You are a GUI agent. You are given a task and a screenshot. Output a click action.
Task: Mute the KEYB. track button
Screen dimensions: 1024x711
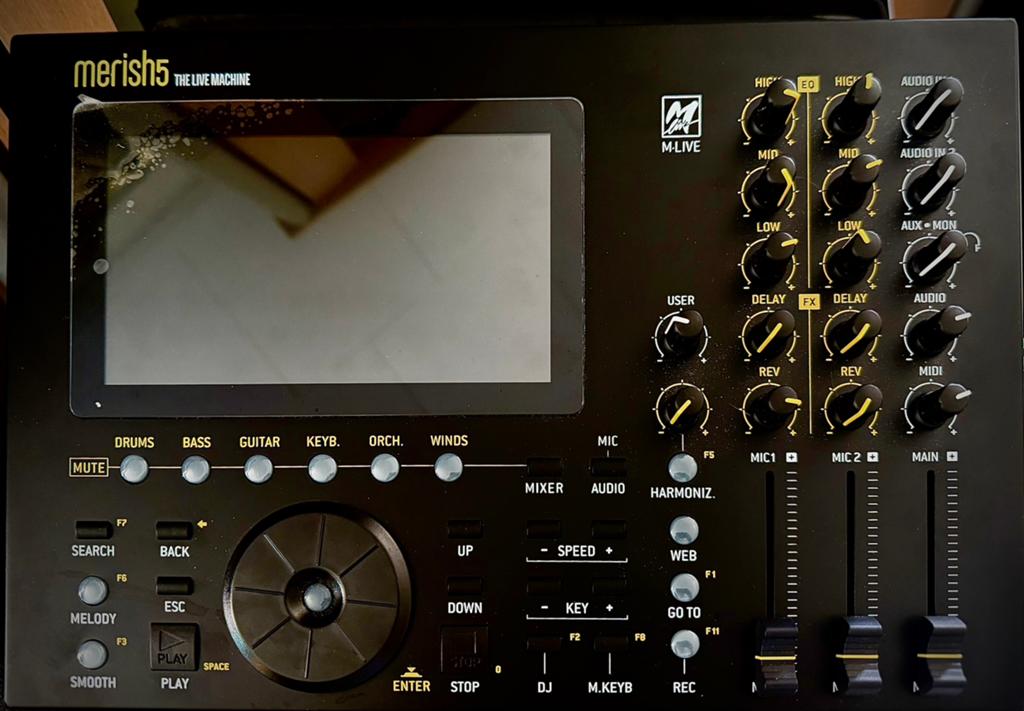click(322, 468)
